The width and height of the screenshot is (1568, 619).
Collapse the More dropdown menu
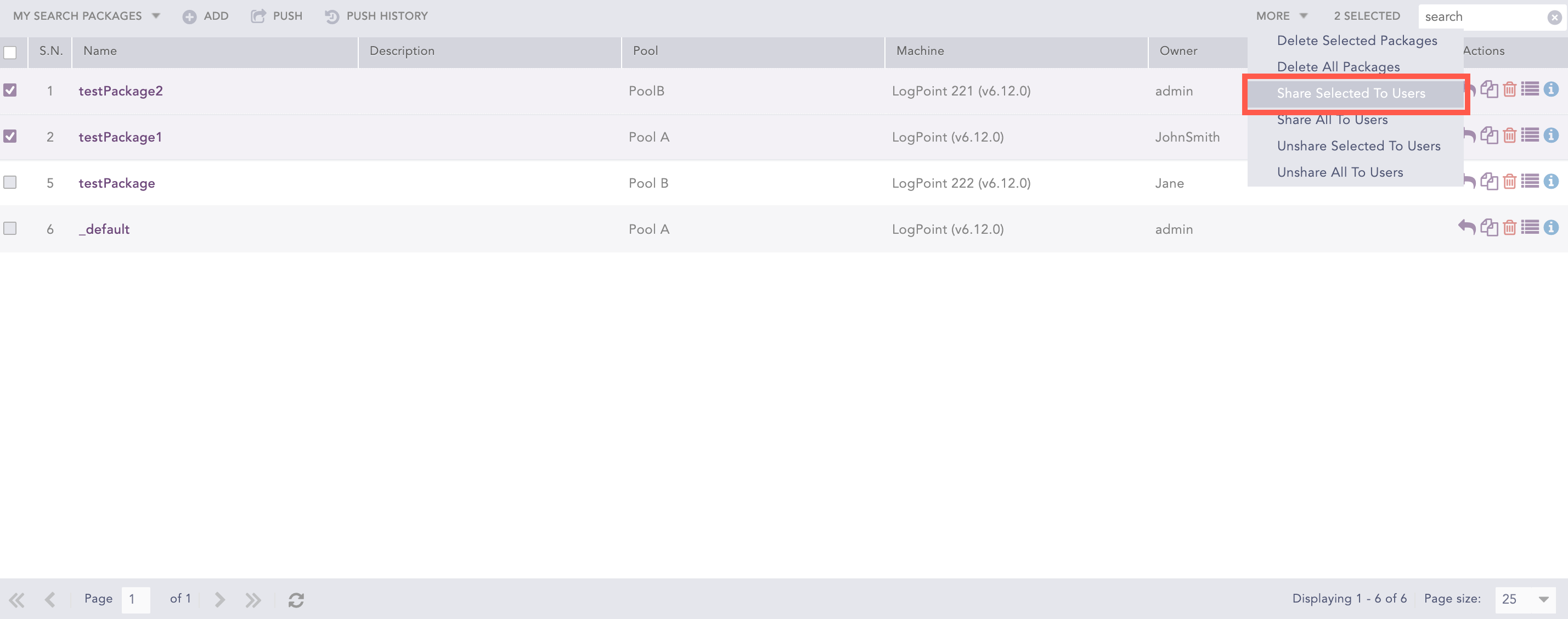[1281, 16]
